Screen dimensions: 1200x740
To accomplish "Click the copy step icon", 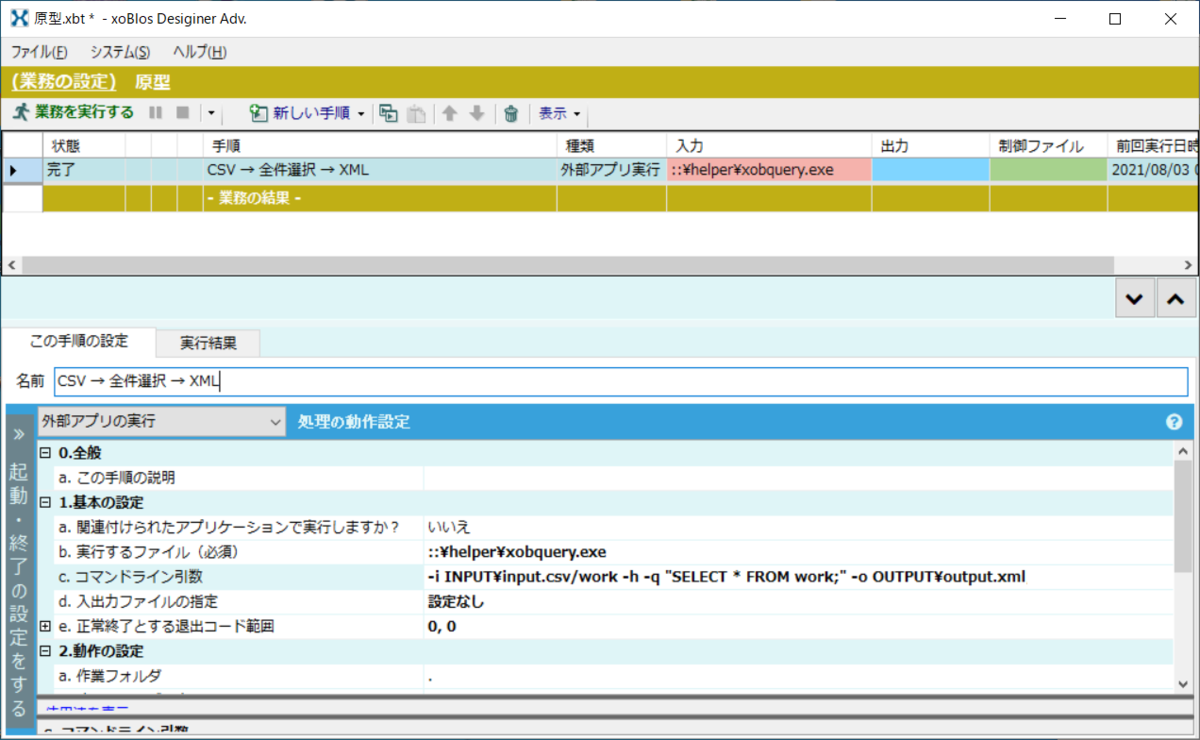I will [x=388, y=113].
